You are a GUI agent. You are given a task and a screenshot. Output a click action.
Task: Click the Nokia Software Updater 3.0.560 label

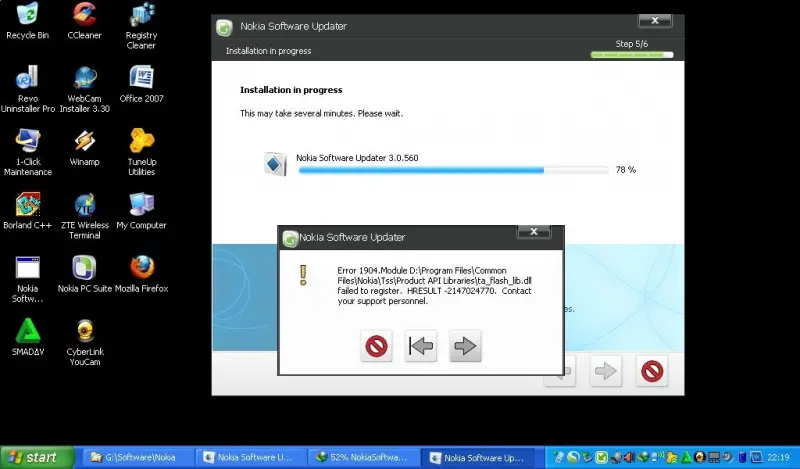[357, 158]
